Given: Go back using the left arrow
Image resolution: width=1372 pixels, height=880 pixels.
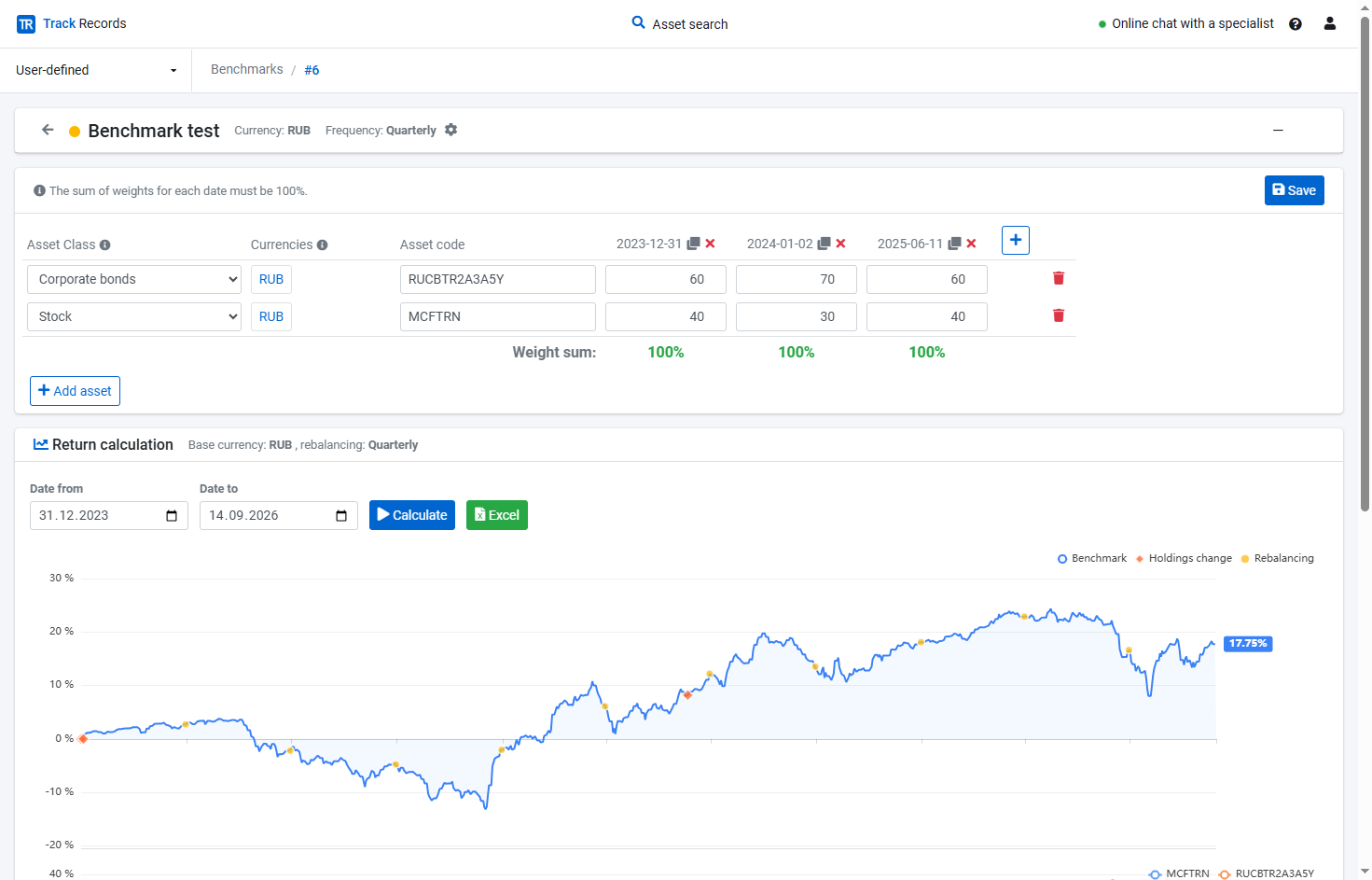Looking at the screenshot, I should coord(48,130).
